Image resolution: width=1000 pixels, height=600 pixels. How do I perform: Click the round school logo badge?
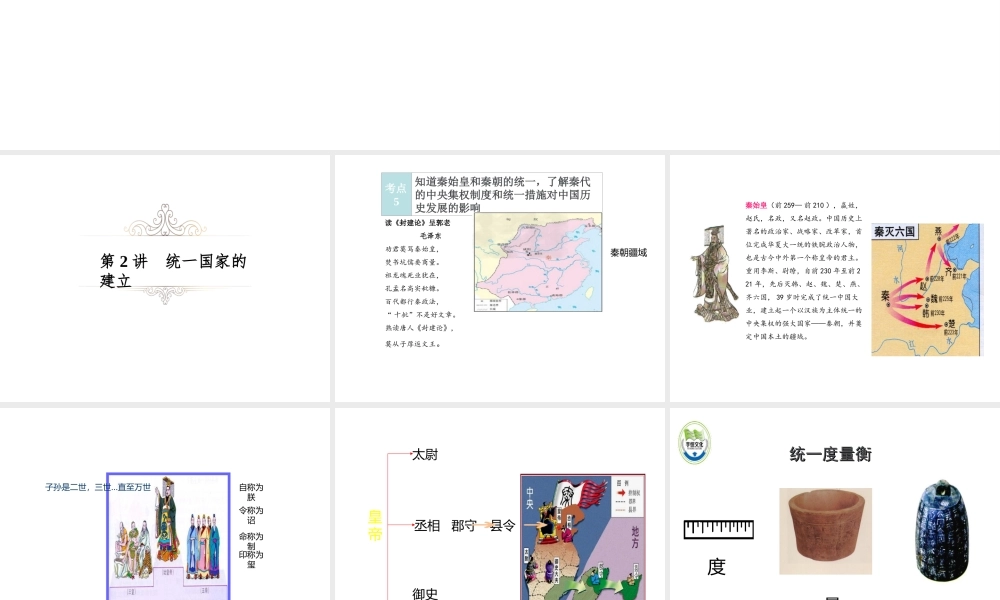694,443
